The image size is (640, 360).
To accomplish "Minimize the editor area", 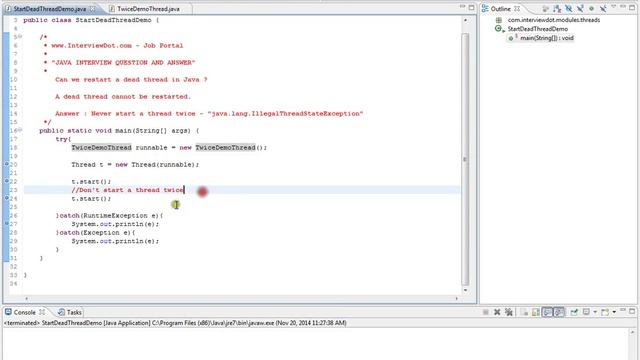I will 462,7.
